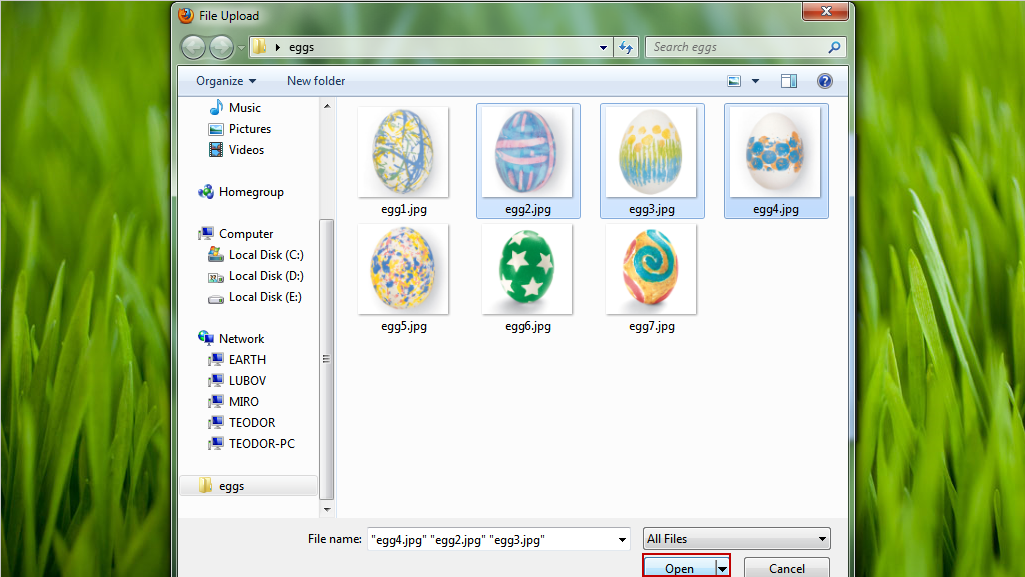Select the egg7.jpg swirl egg
Screen dimensions: 1025x577
point(651,269)
